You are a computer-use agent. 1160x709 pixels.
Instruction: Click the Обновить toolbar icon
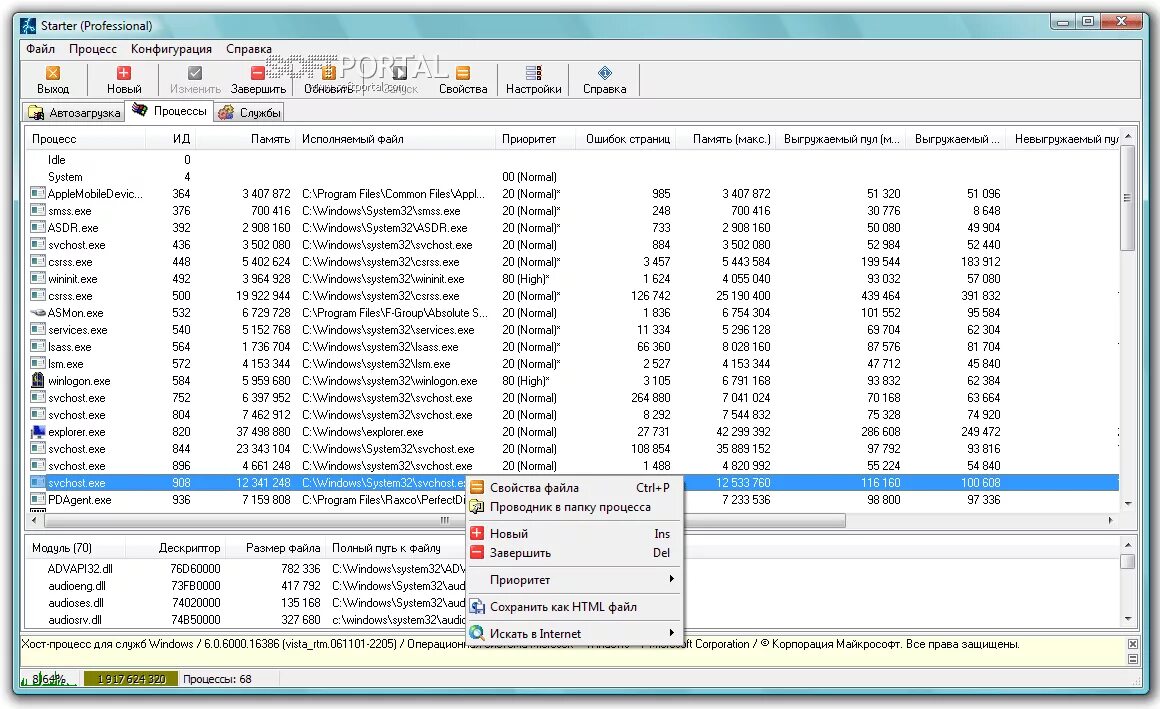coord(328,73)
